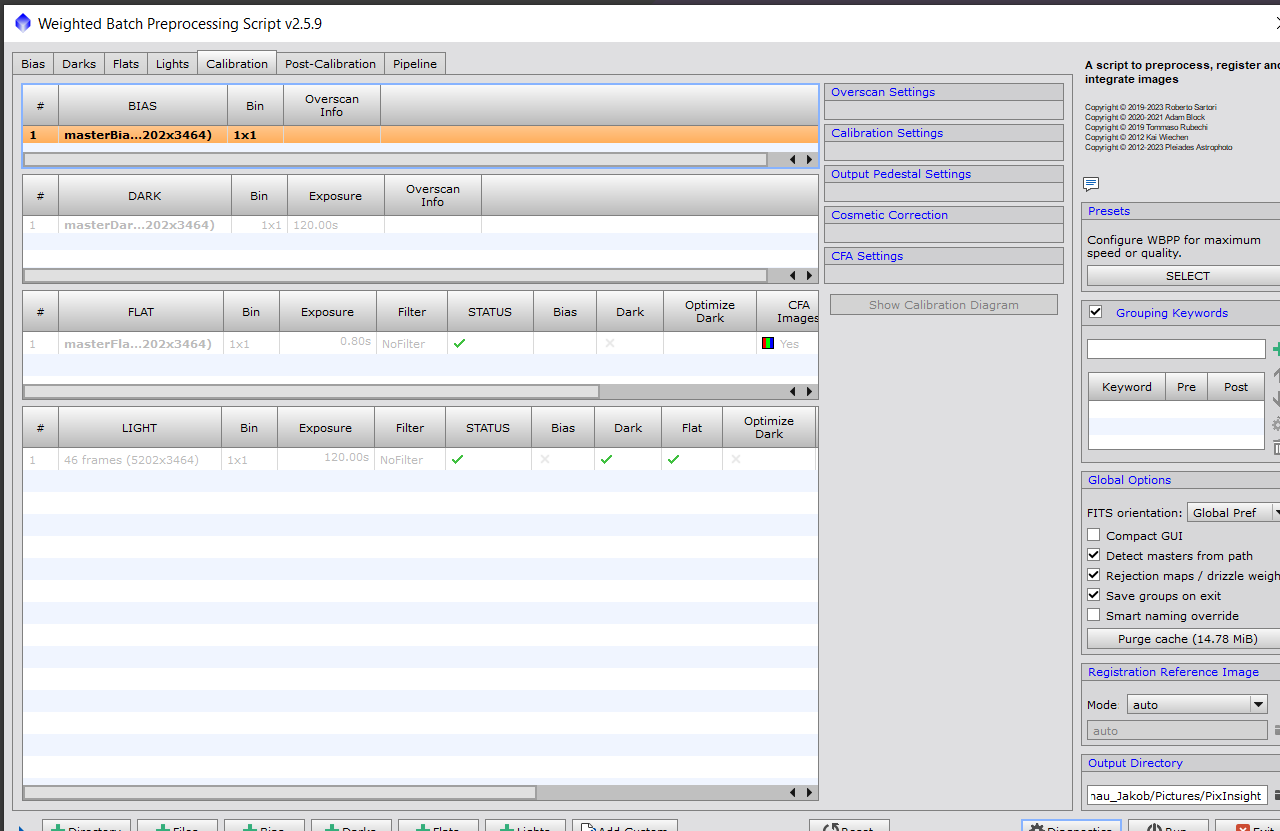Open the FITS orientation dropdown
The image size is (1280, 831).
(1233, 512)
